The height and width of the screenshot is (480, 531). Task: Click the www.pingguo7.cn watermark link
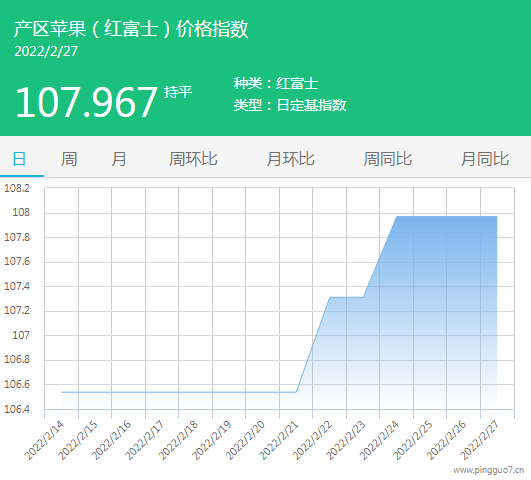pos(489,470)
